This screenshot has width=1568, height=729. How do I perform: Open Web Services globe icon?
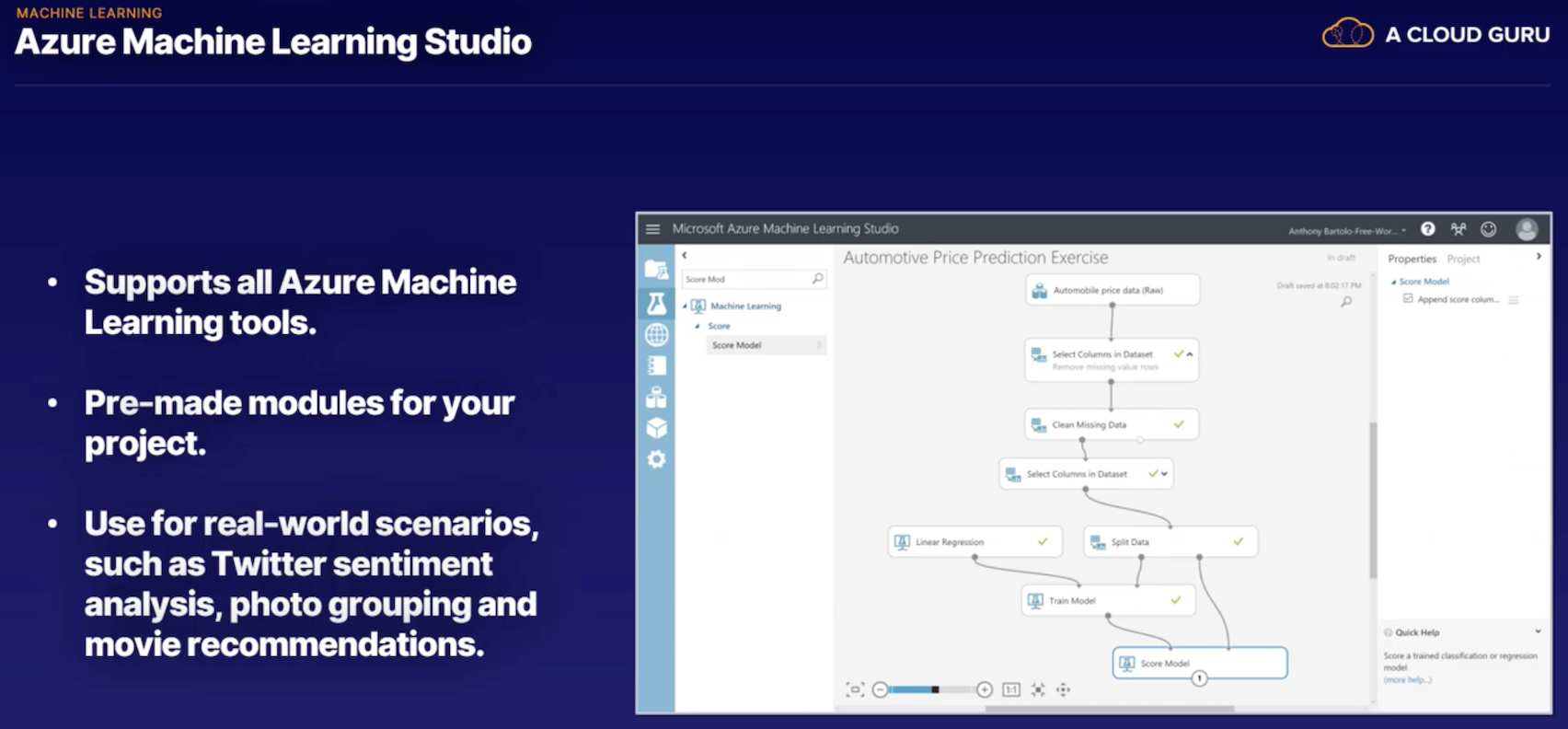656,334
